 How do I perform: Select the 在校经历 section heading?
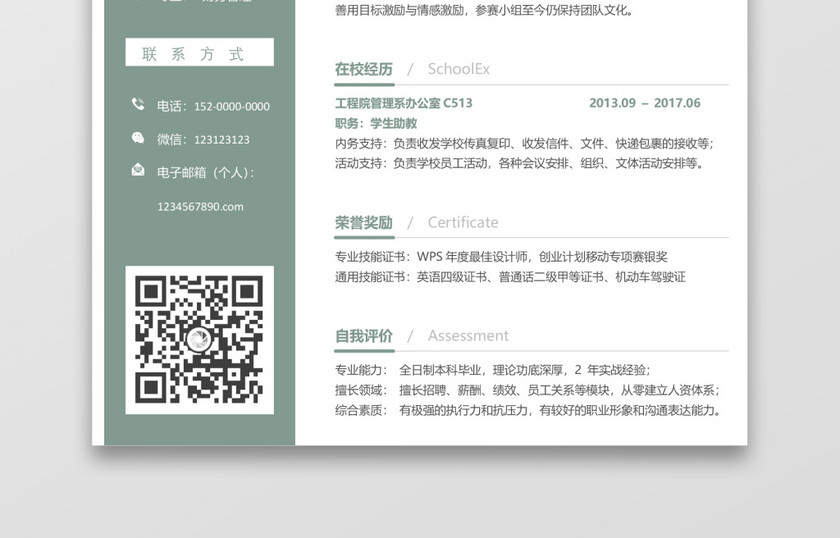(x=364, y=69)
